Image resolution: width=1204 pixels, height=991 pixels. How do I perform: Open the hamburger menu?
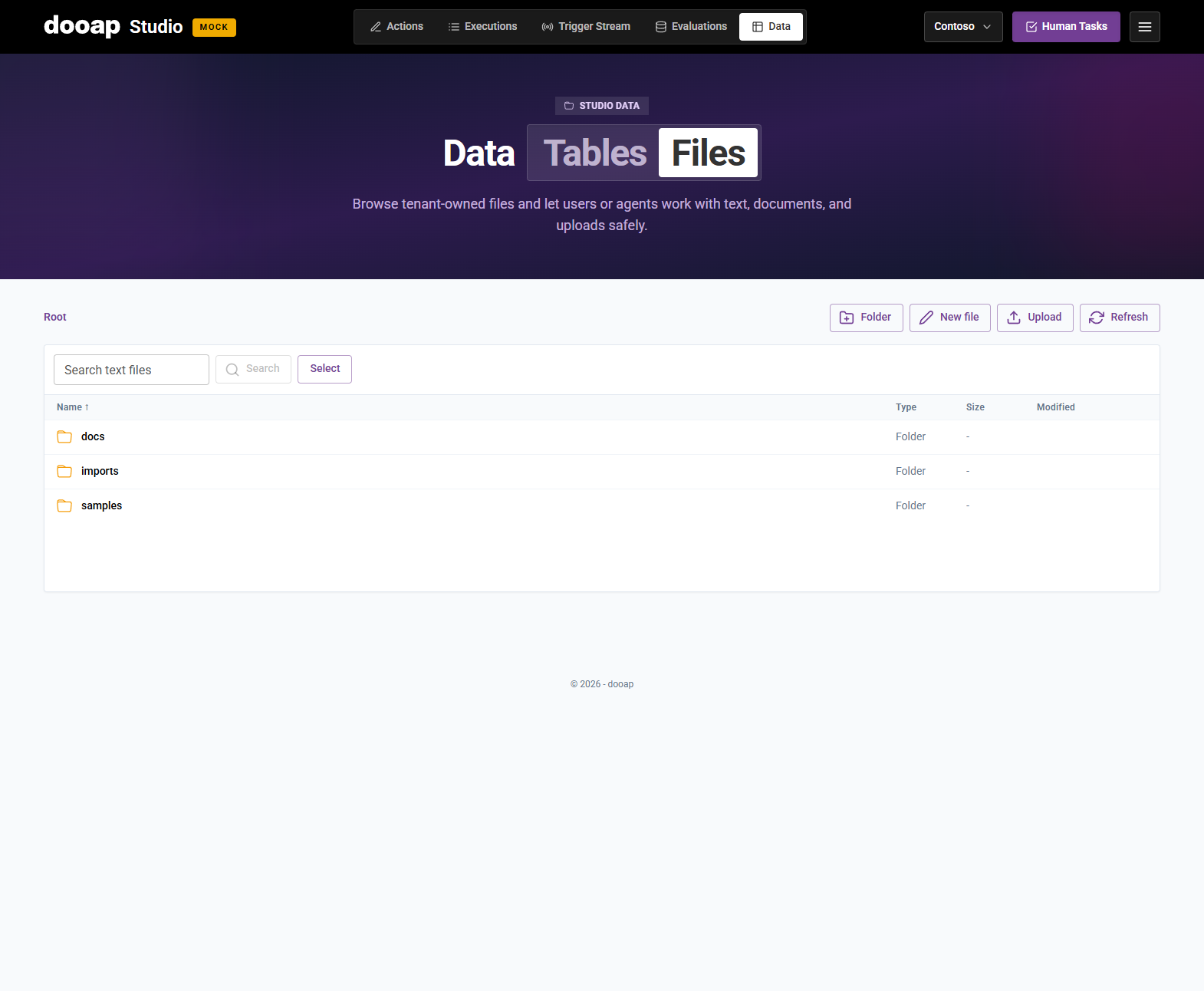coord(1145,27)
